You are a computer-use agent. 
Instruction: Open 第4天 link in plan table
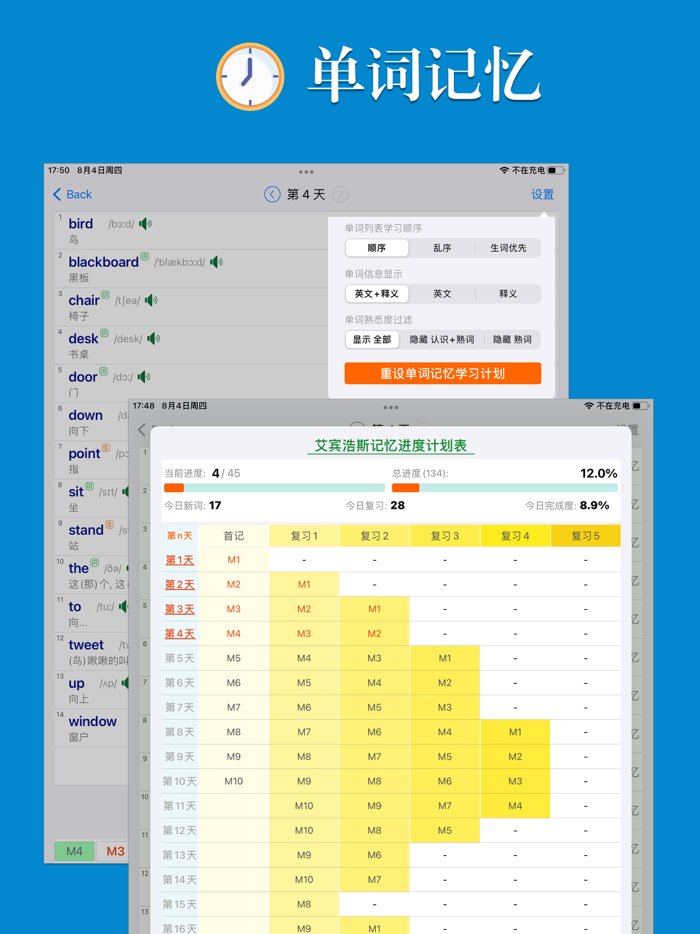click(179, 634)
